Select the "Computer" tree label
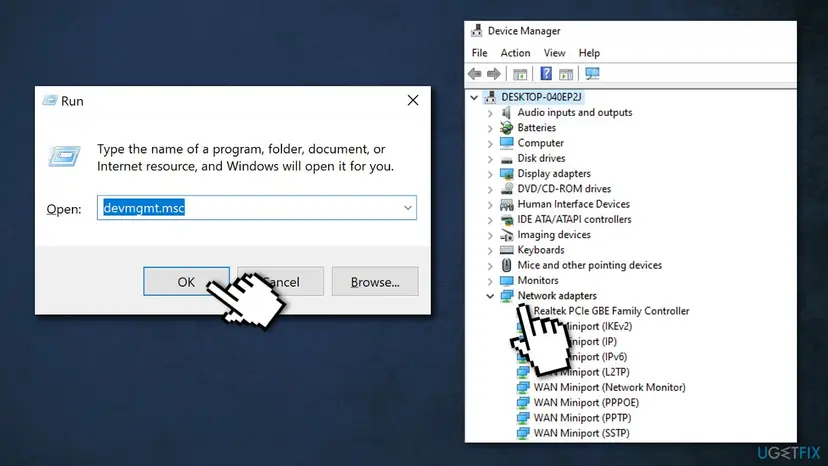The height and width of the screenshot is (466, 828). click(x=540, y=143)
